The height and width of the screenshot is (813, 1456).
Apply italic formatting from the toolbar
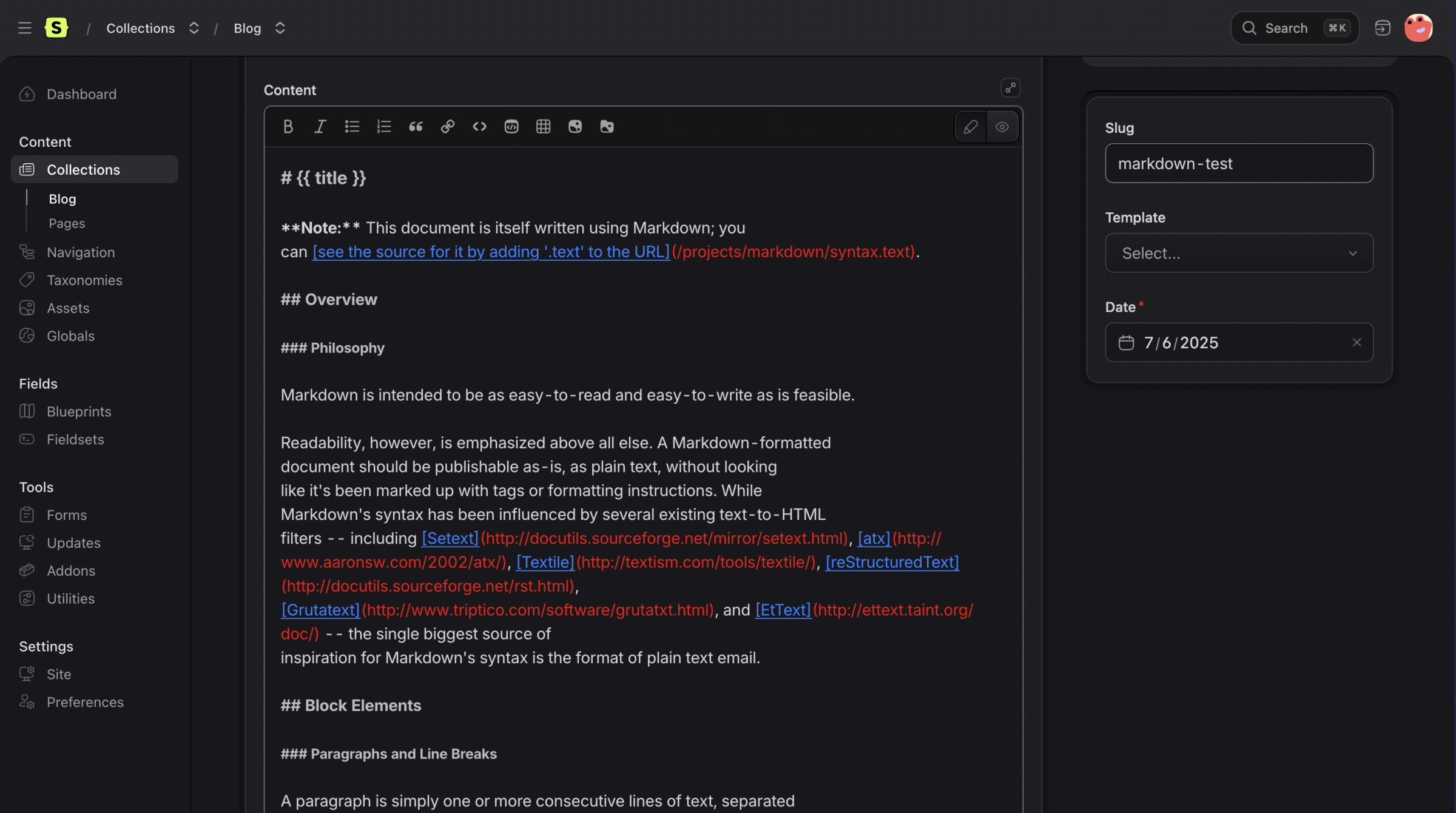(x=320, y=126)
